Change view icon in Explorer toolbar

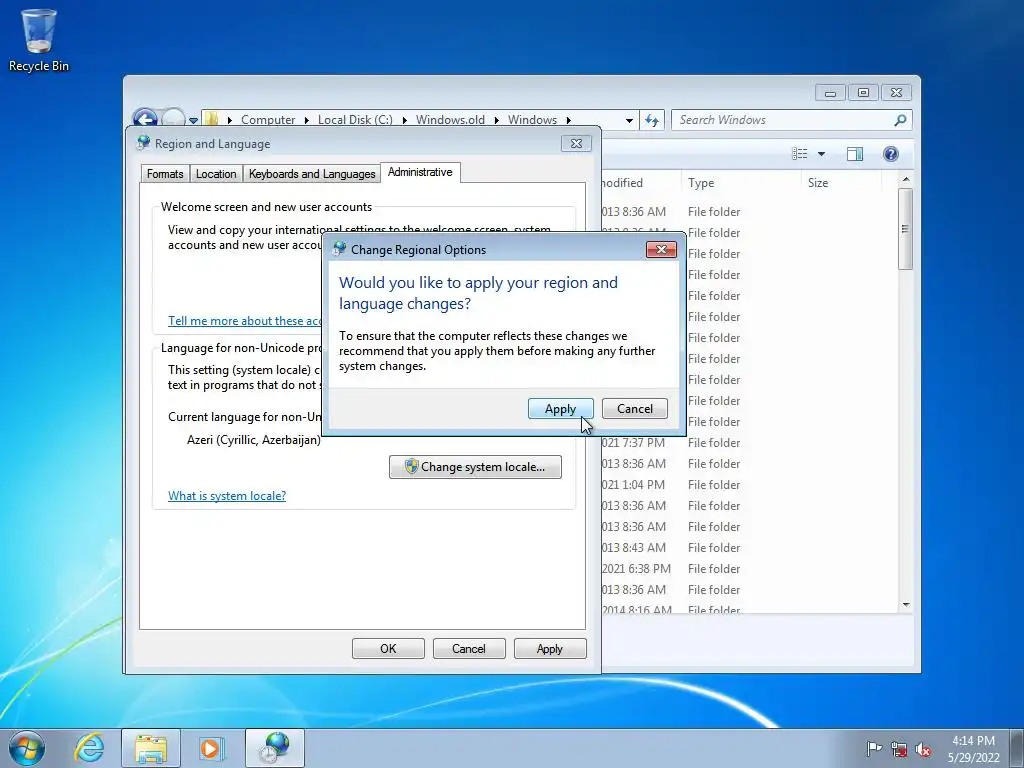click(799, 154)
